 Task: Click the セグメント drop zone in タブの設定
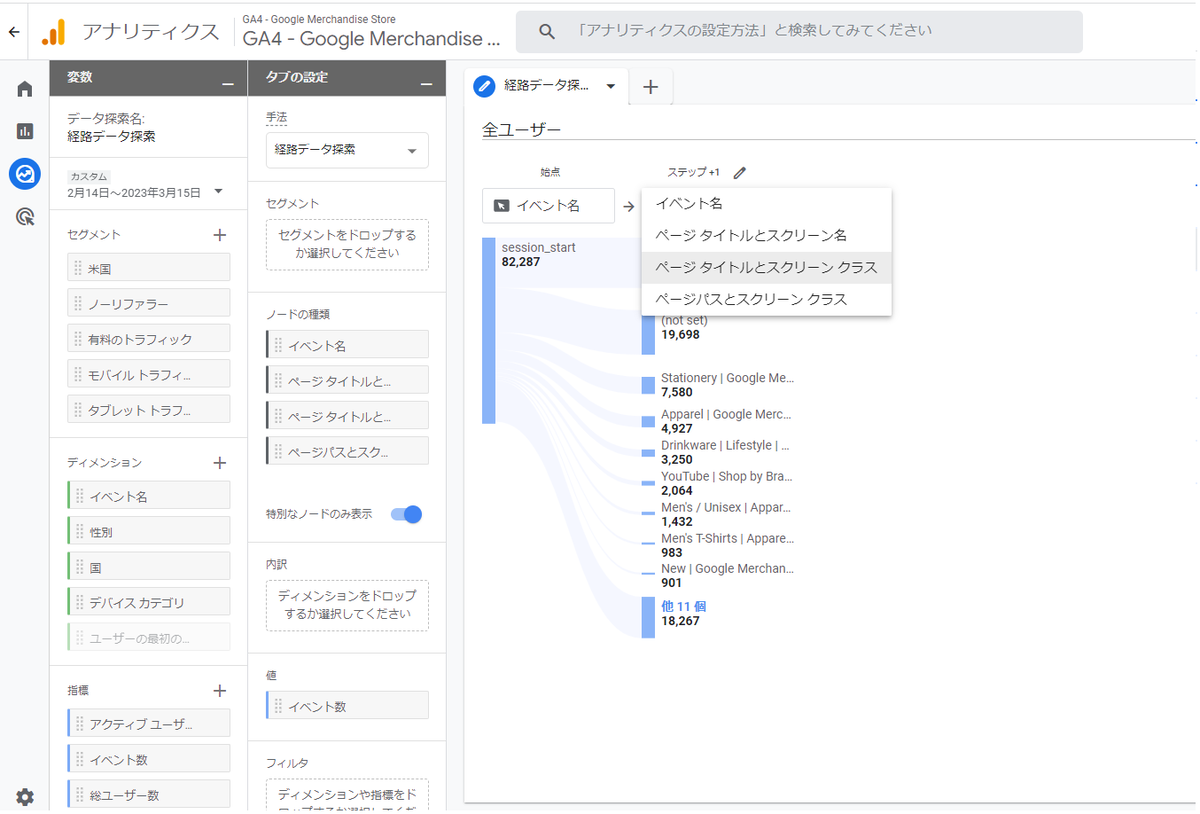pos(347,245)
